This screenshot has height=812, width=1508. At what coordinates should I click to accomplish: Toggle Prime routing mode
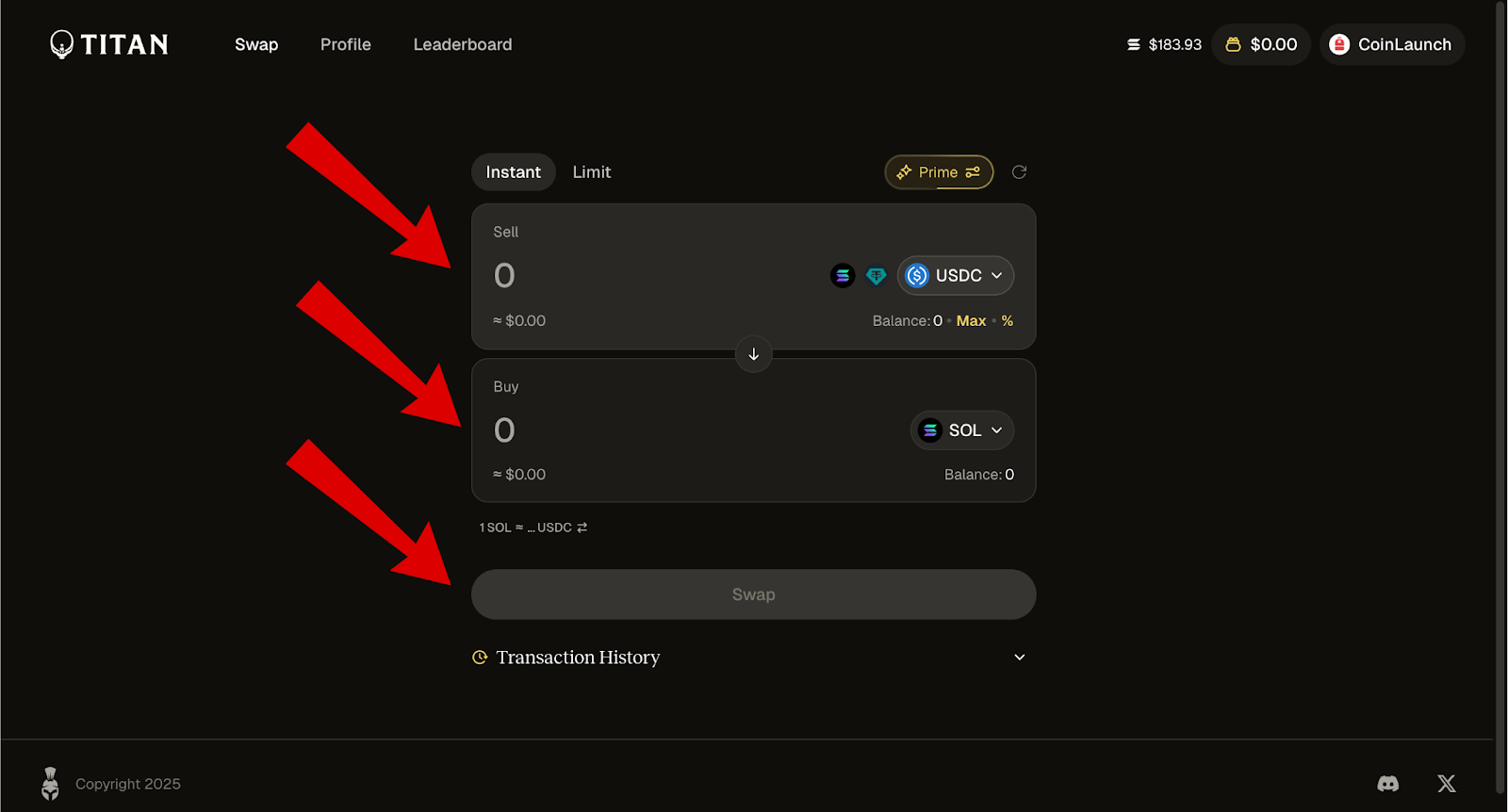coord(938,171)
